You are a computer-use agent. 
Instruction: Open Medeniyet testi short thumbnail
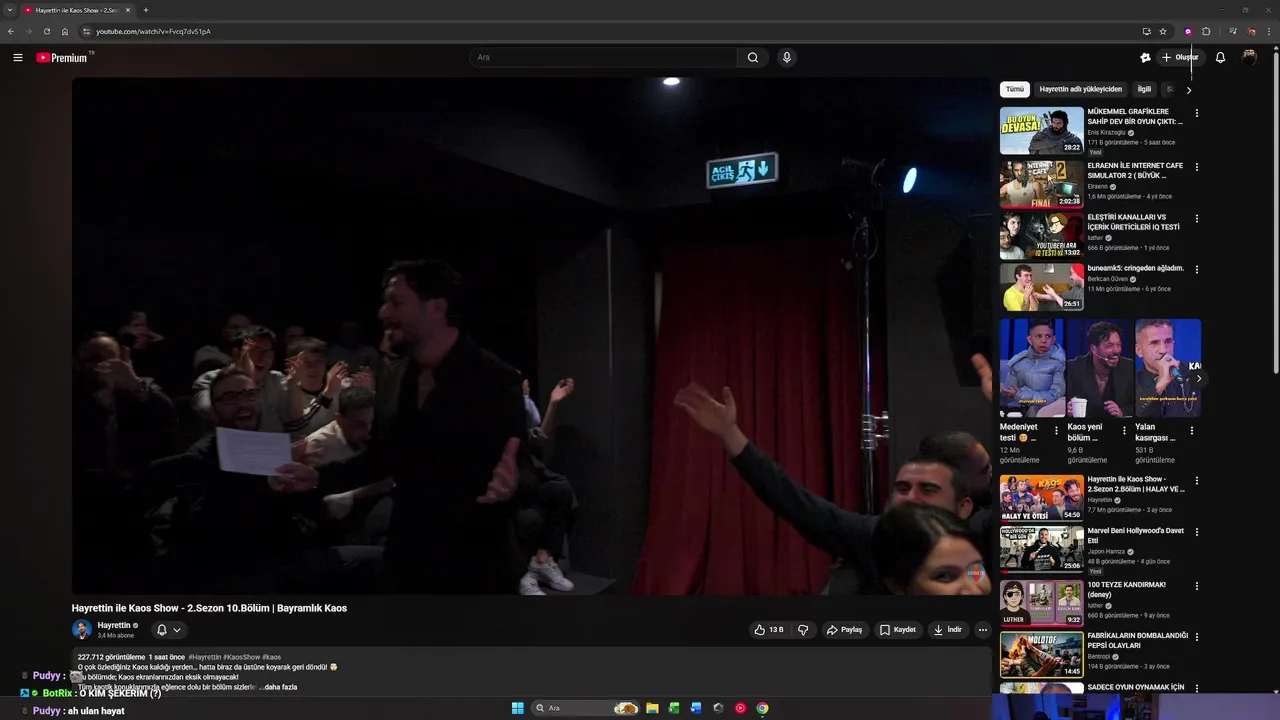coord(1032,368)
